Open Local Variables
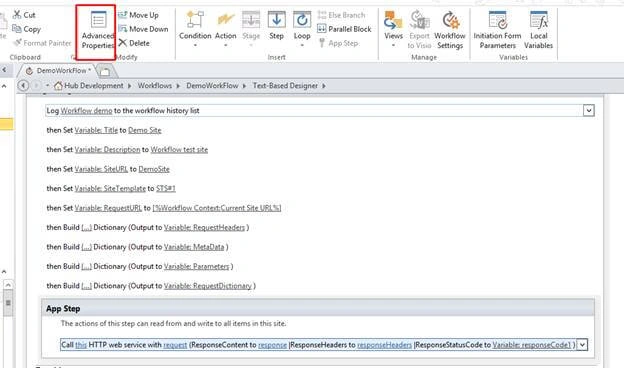The height and width of the screenshot is (368, 624). click(538, 30)
